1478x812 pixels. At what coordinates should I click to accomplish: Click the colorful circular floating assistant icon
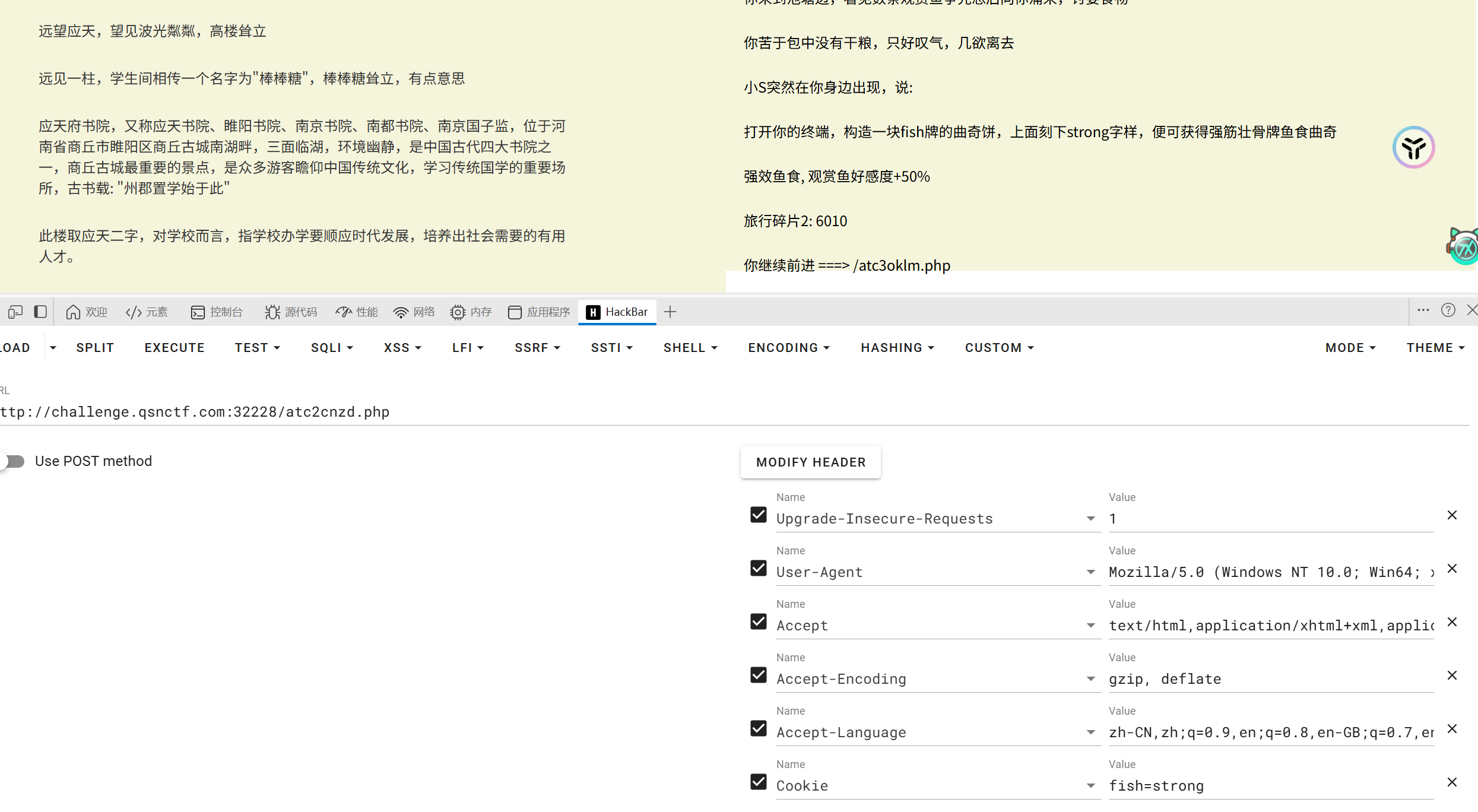coord(1413,147)
